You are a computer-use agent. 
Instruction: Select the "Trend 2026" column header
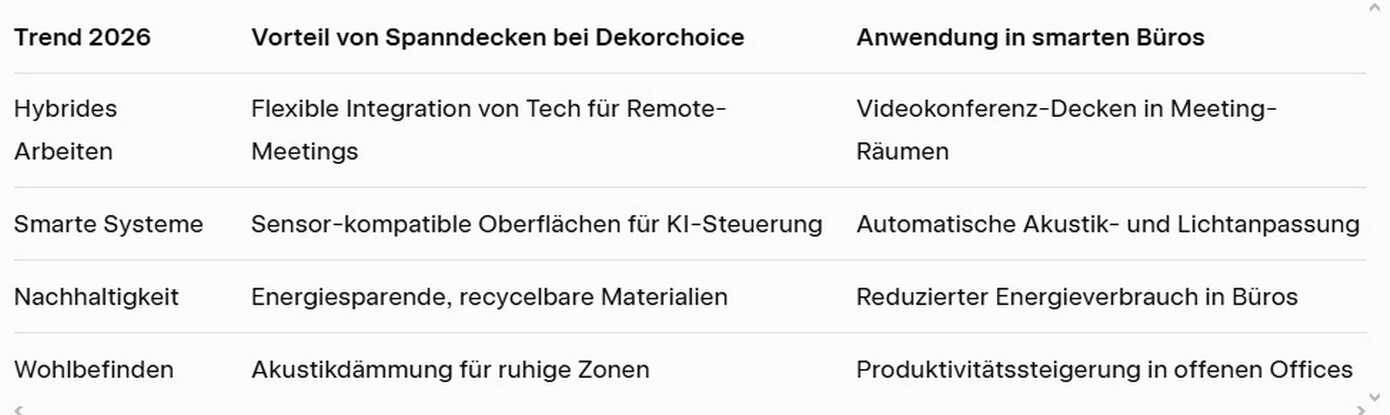82,38
